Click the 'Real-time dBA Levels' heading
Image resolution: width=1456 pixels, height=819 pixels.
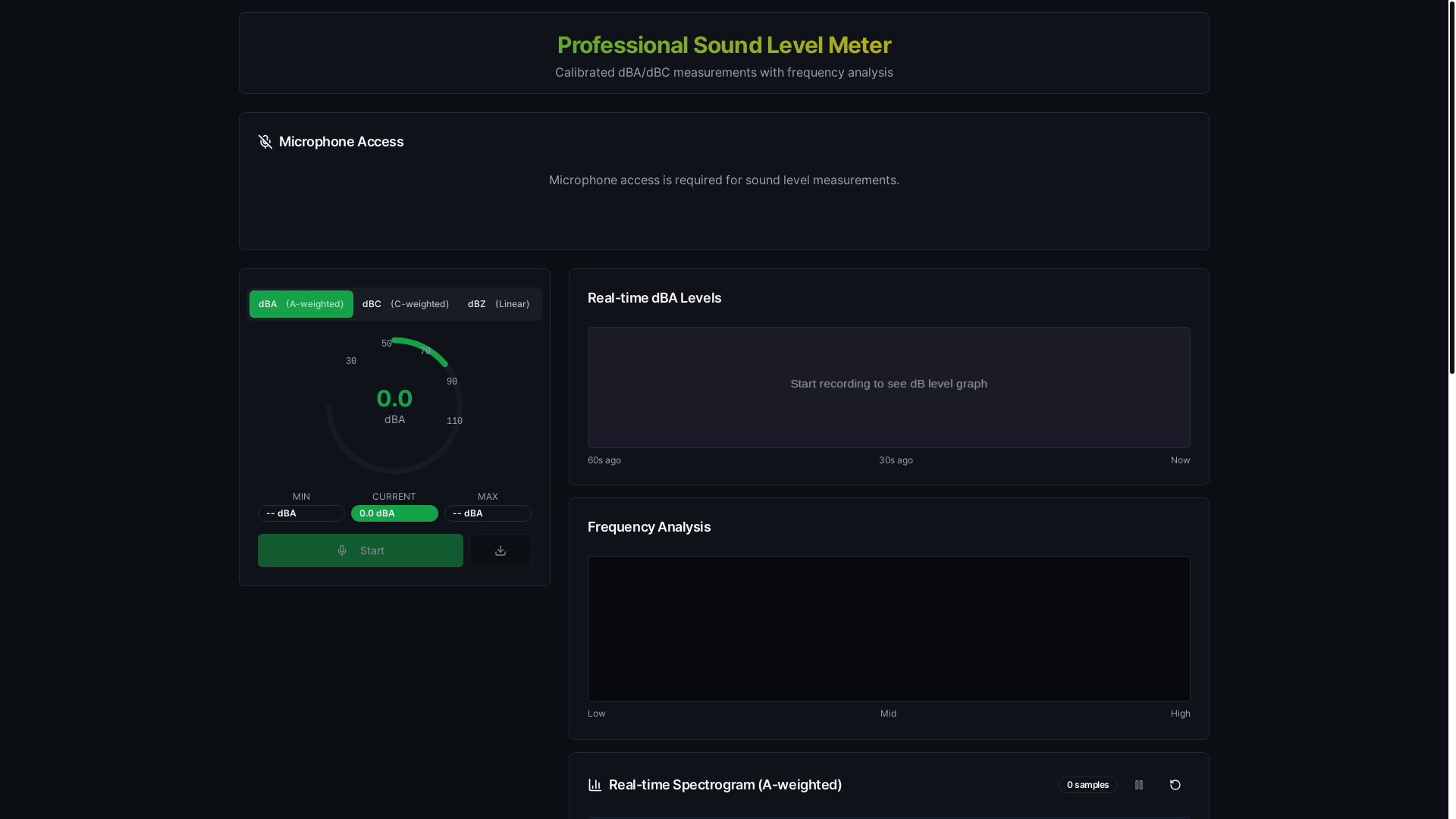tap(654, 298)
